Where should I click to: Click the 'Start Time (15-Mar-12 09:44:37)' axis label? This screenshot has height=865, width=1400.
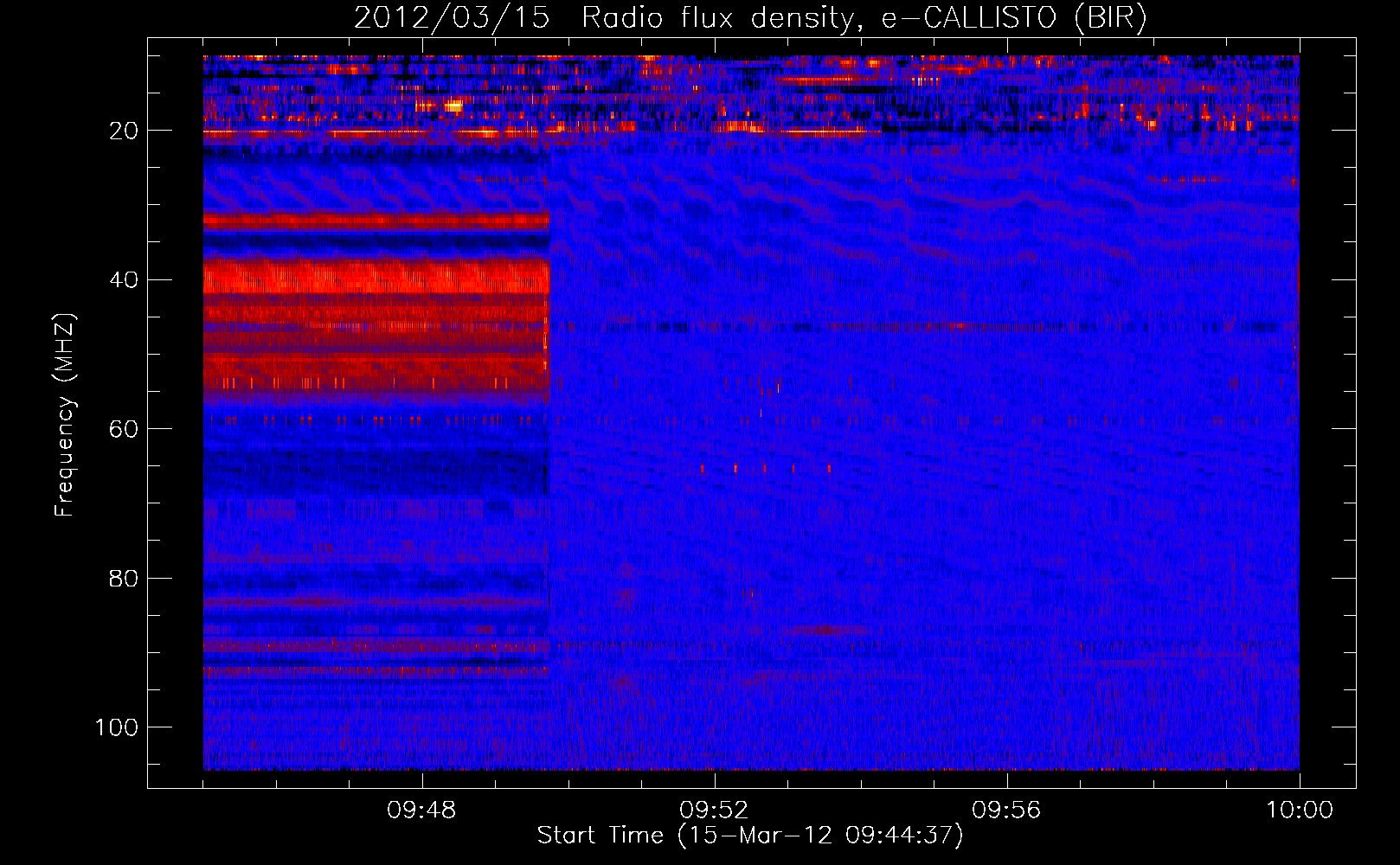(750, 836)
